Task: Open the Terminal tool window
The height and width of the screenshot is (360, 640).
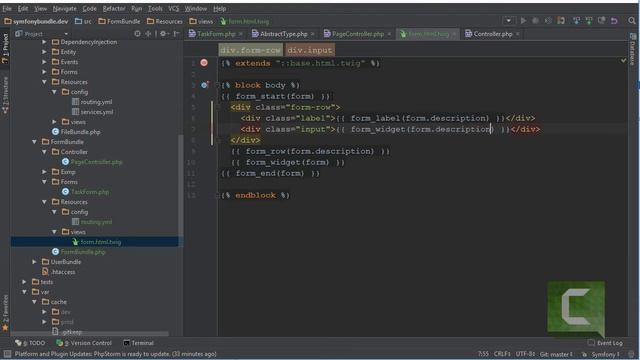Action: pyautogui.click(x=138, y=343)
